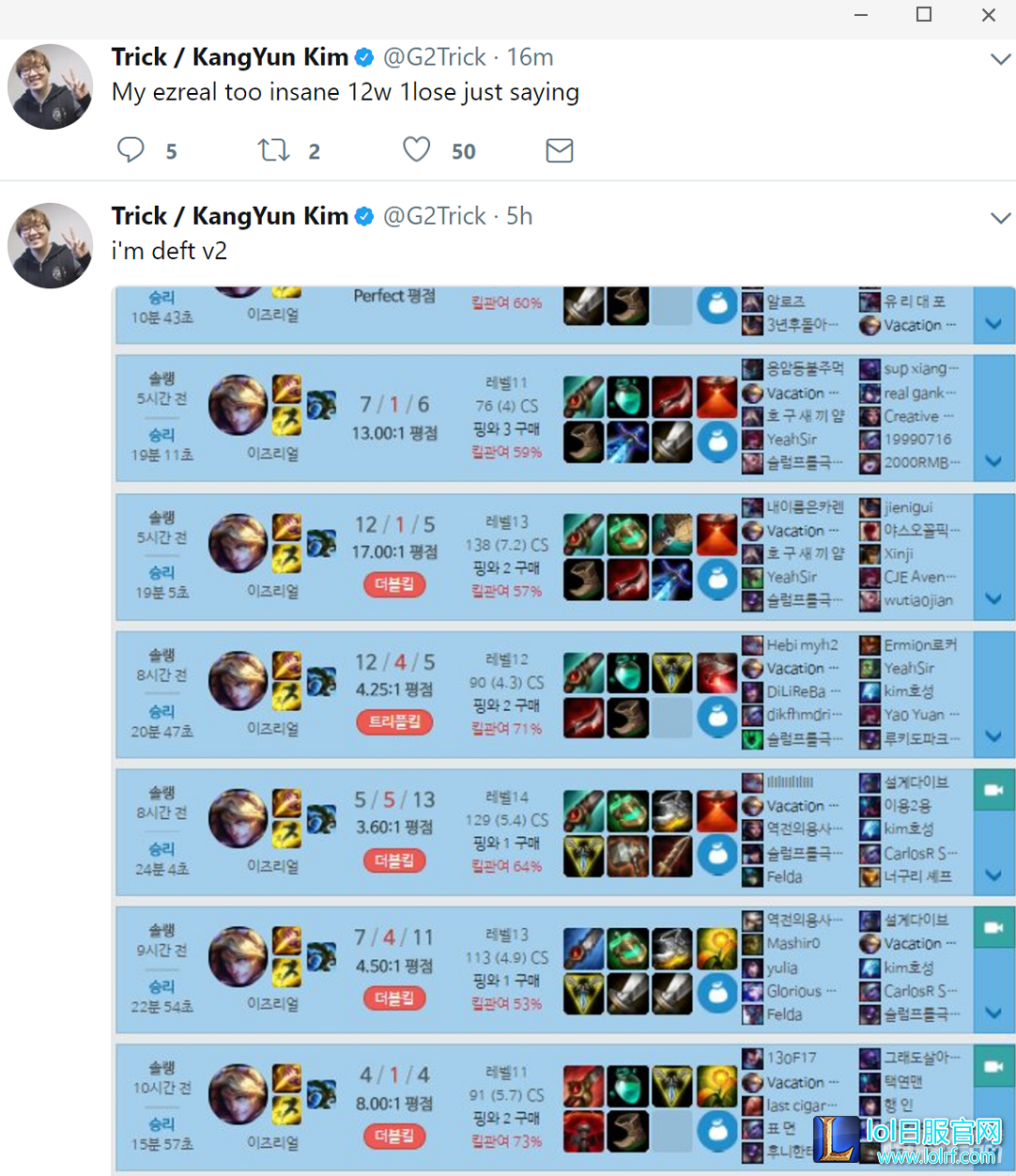Click the verified badge on the first tweet

point(364,57)
